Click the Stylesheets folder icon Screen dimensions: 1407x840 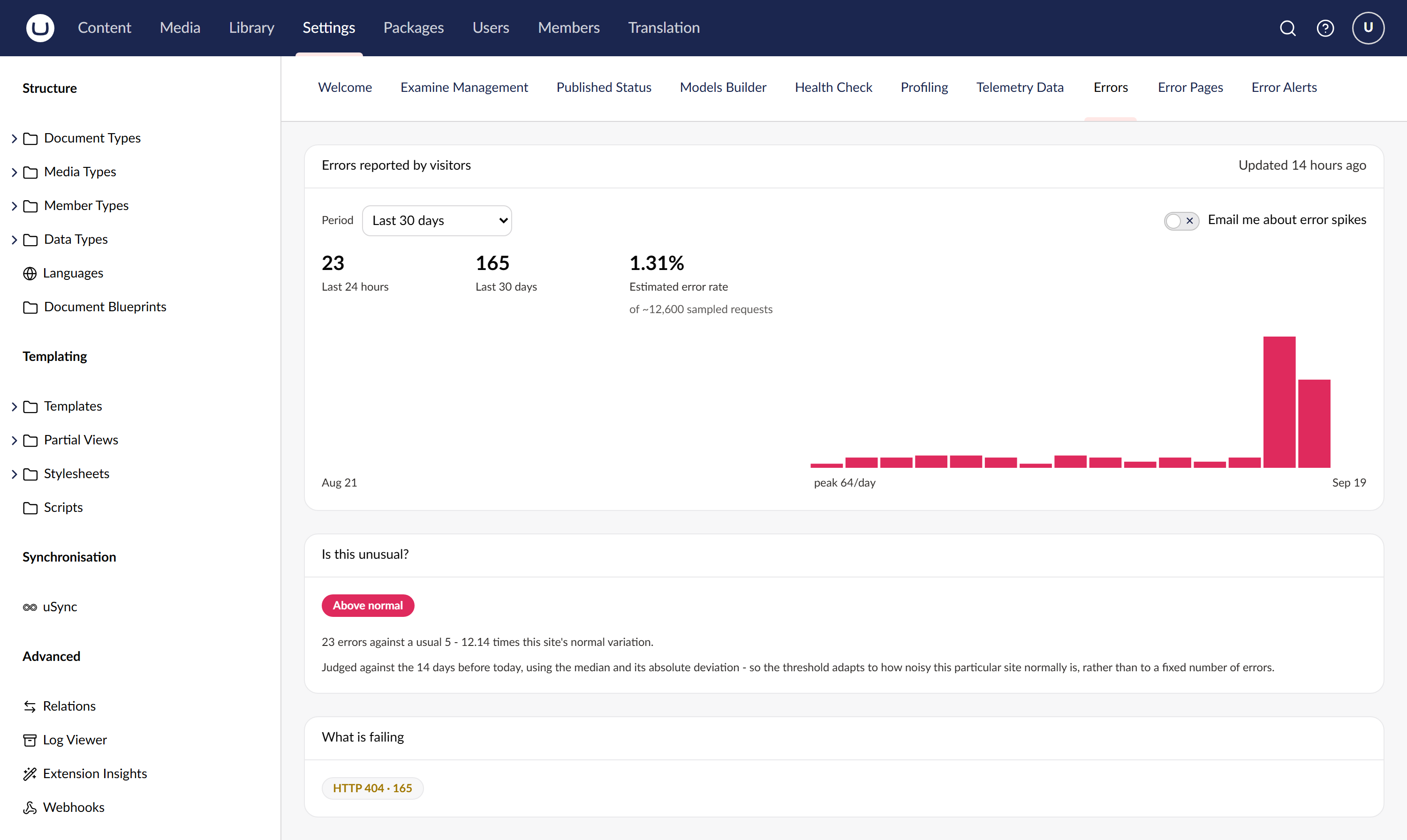[30, 474]
